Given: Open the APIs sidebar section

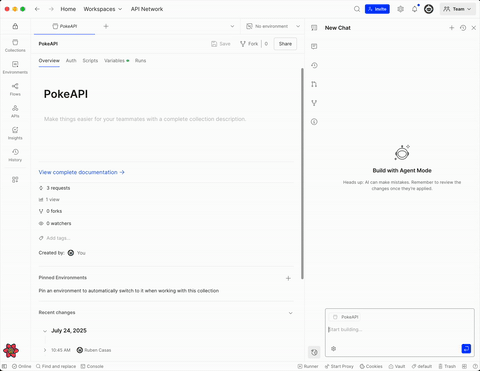Looking at the screenshot, I should click(15, 112).
